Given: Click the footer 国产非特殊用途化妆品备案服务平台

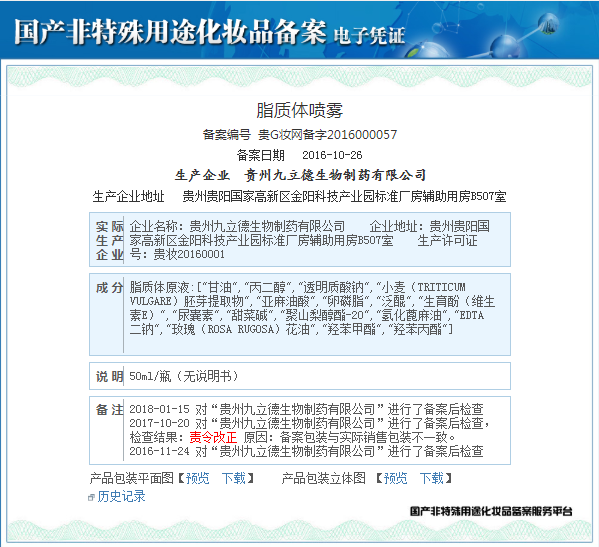Looking at the screenshot, I should click(x=491, y=511).
